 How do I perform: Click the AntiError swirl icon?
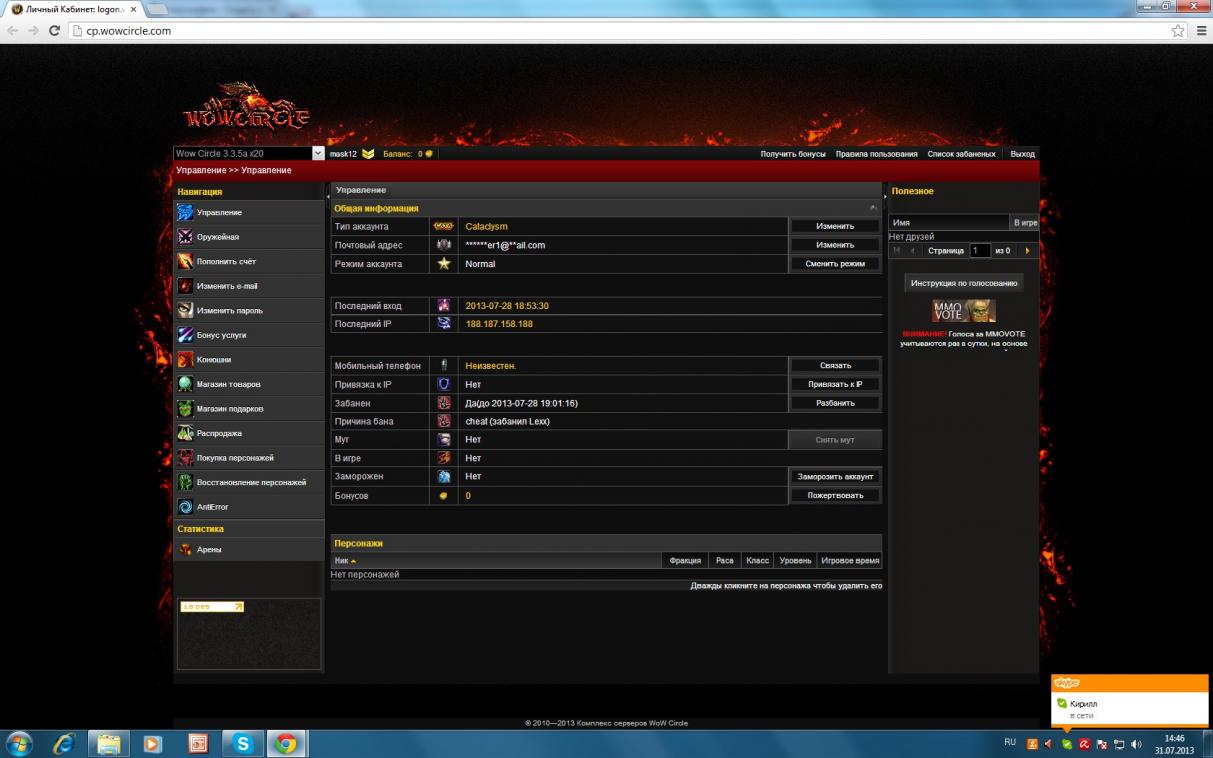pos(185,507)
